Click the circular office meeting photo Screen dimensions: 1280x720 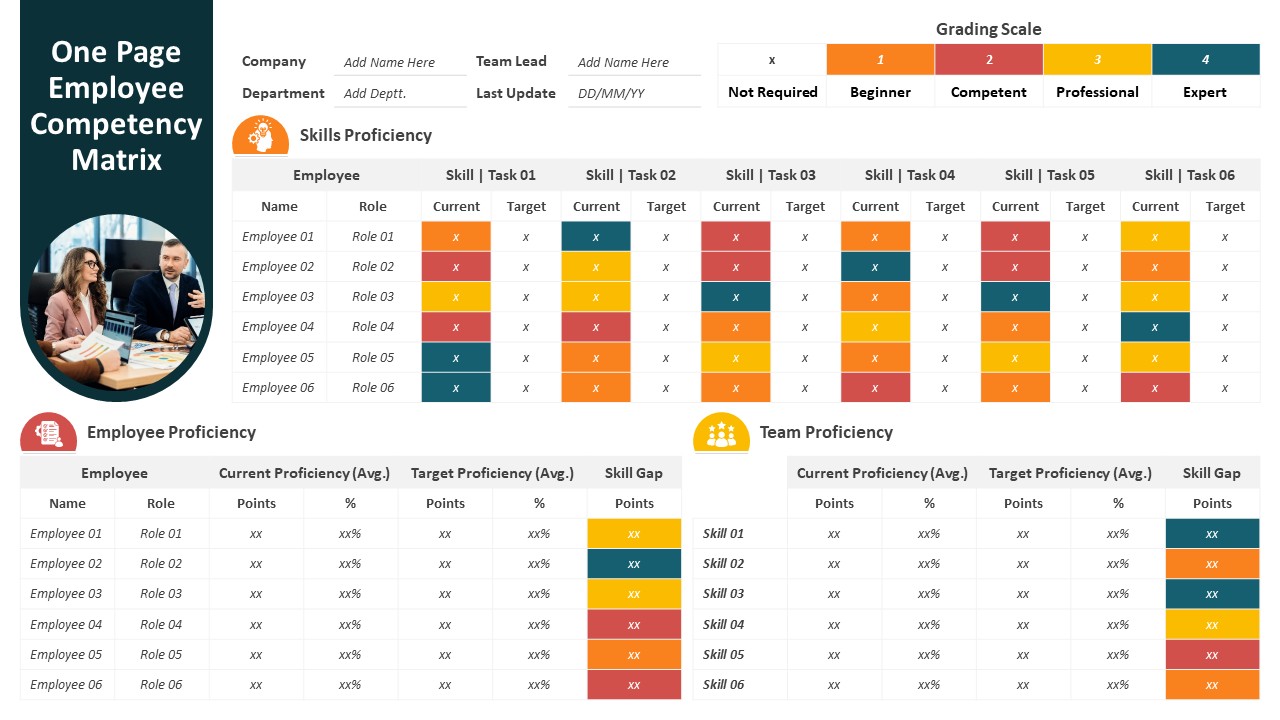coord(116,307)
